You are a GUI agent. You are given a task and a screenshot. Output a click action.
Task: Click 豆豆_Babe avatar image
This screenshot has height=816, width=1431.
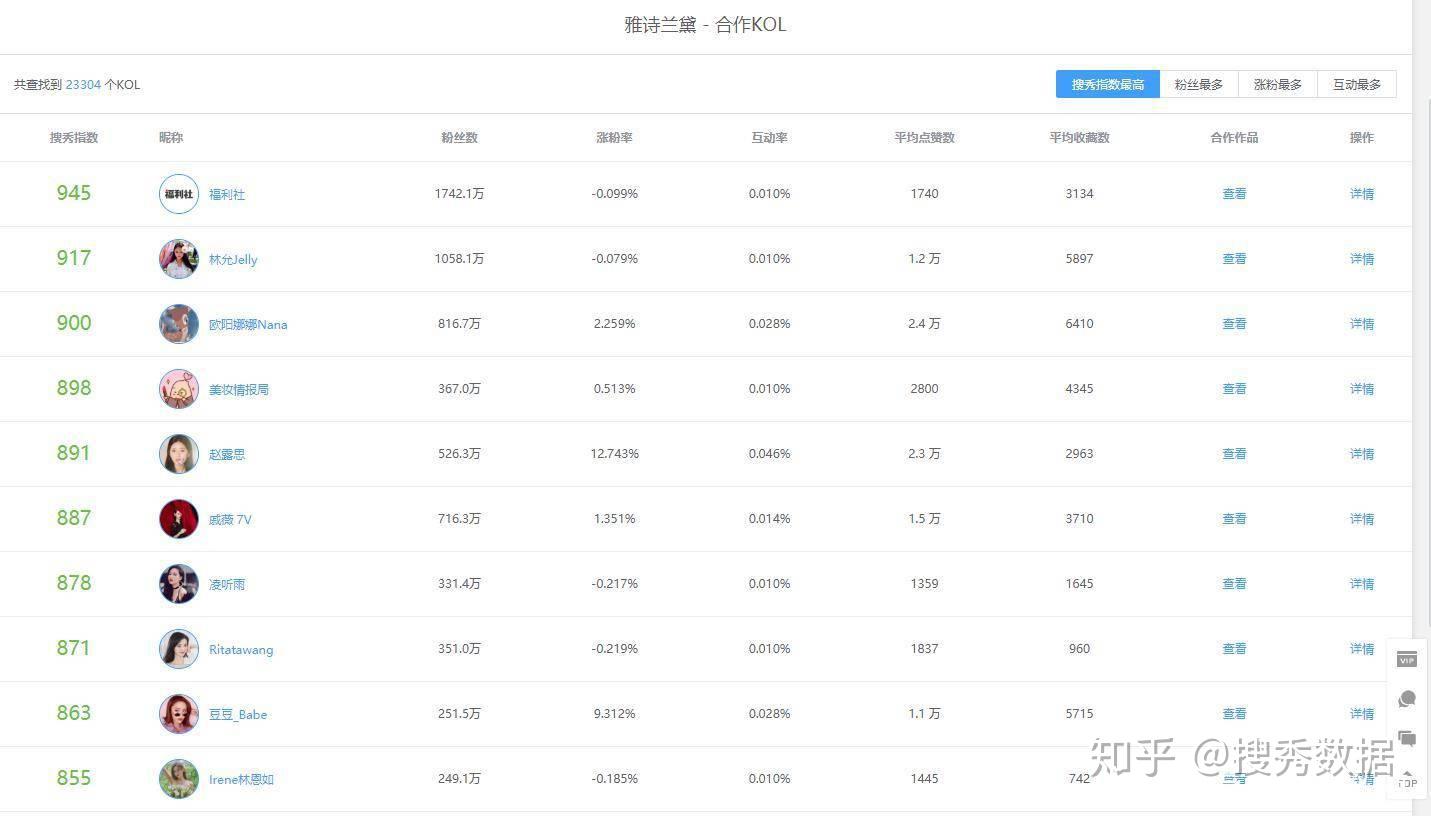pos(179,714)
